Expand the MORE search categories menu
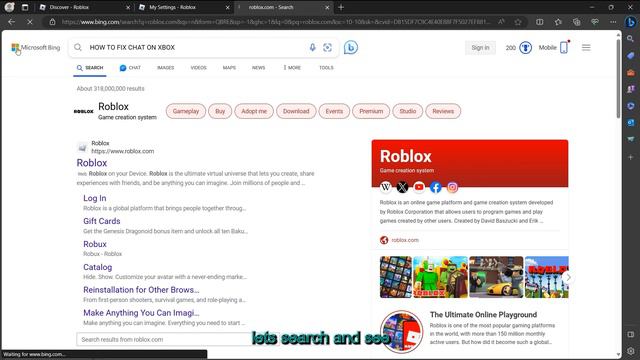Viewport: 640px width, 360px height. click(x=292, y=68)
